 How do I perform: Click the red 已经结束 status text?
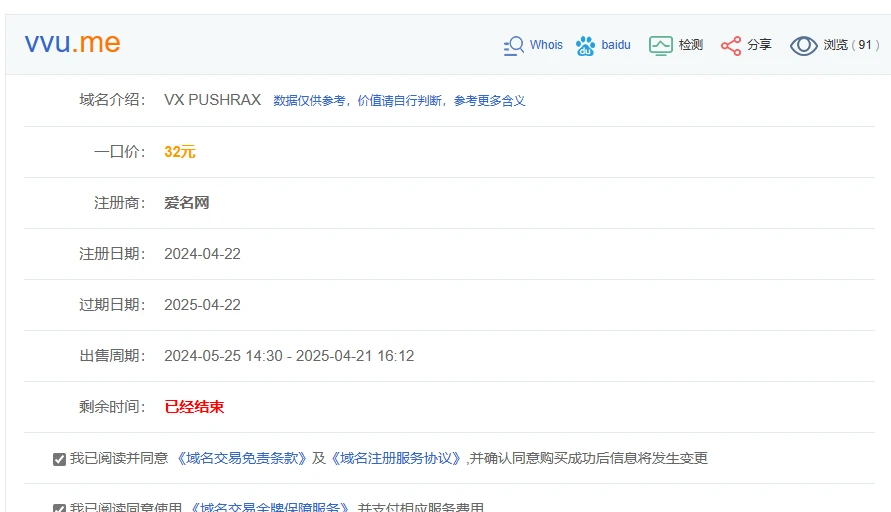coord(194,407)
